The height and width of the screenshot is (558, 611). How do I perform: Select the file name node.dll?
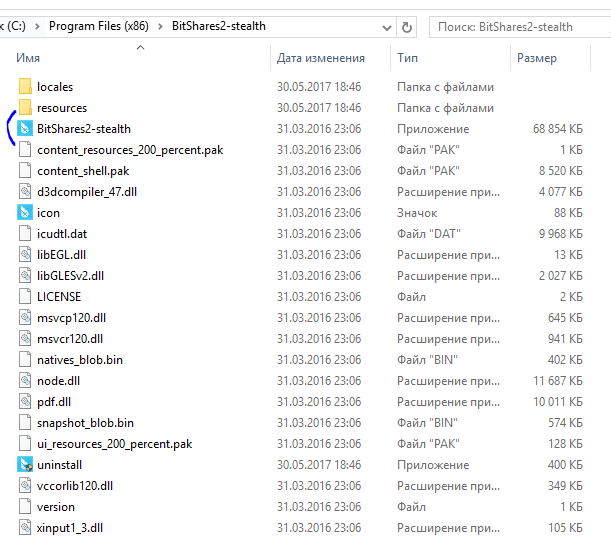(58, 381)
